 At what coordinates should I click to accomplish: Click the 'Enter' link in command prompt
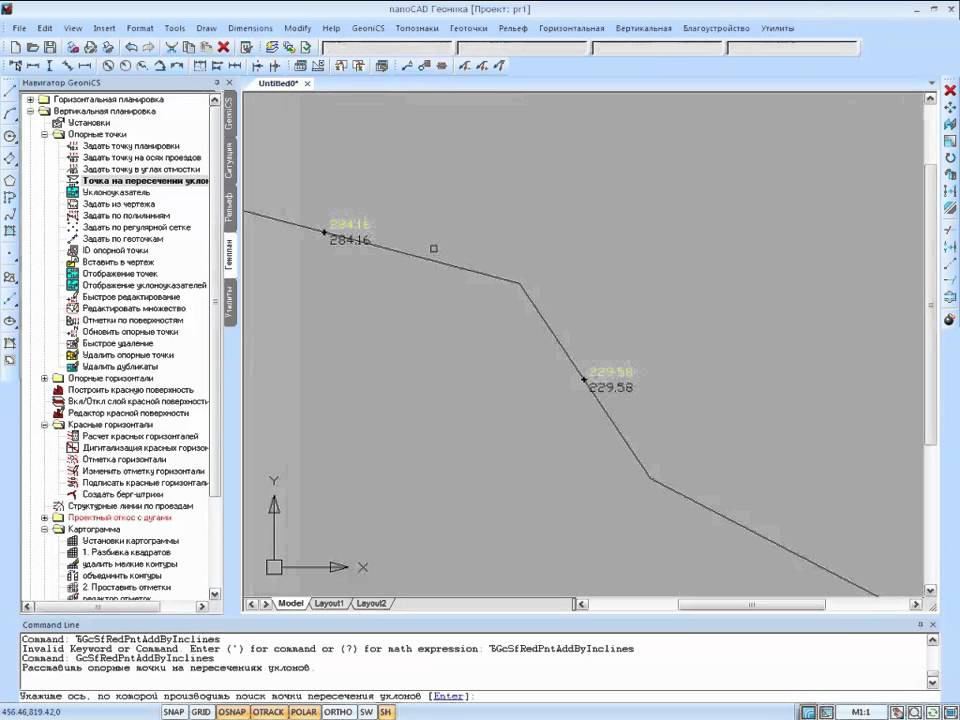coord(448,696)
